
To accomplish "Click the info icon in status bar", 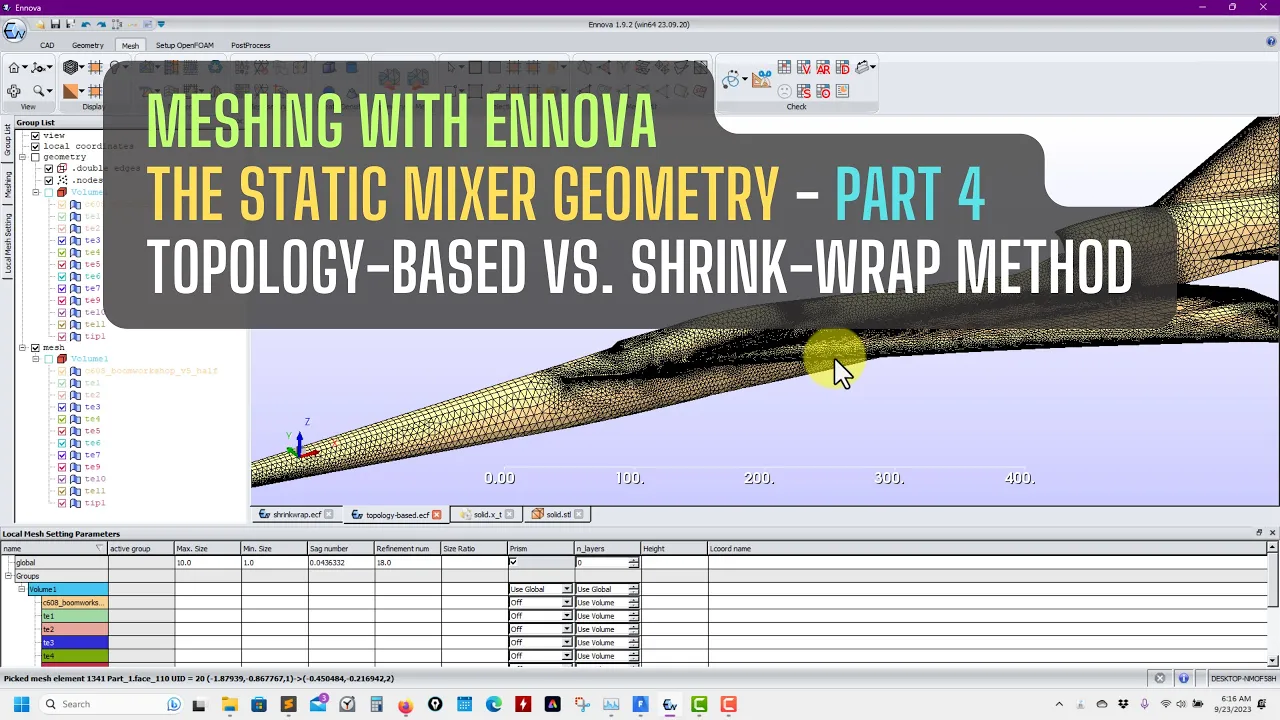I will click(1183, 678).
